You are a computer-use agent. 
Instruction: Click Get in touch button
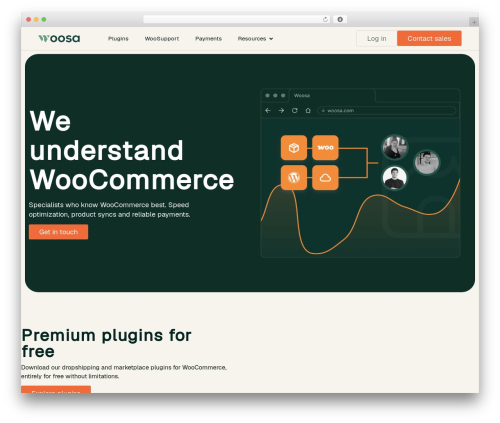[x=58, y=232]
